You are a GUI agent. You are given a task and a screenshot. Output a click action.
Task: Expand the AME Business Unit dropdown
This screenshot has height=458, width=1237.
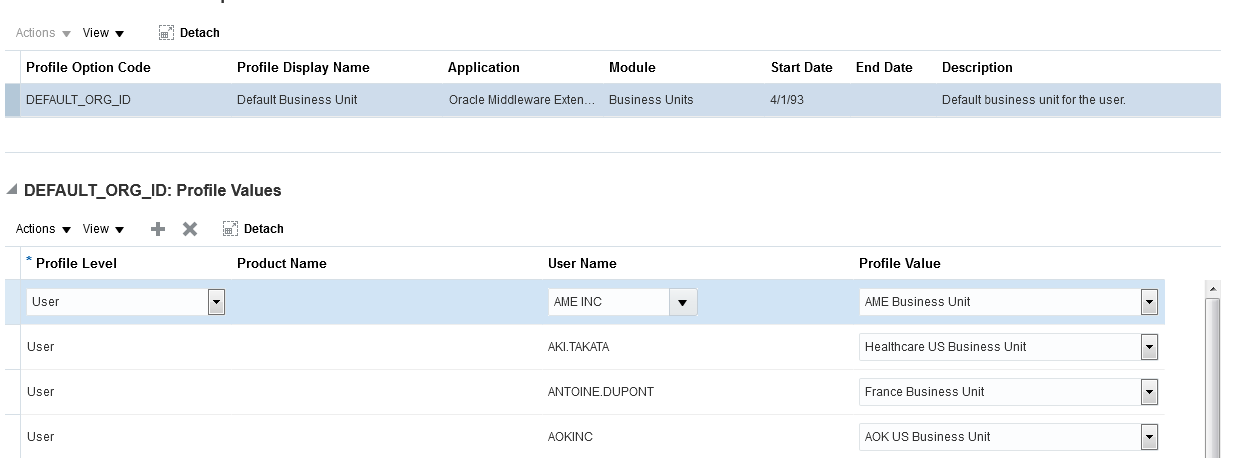[x=1149, y=302]
